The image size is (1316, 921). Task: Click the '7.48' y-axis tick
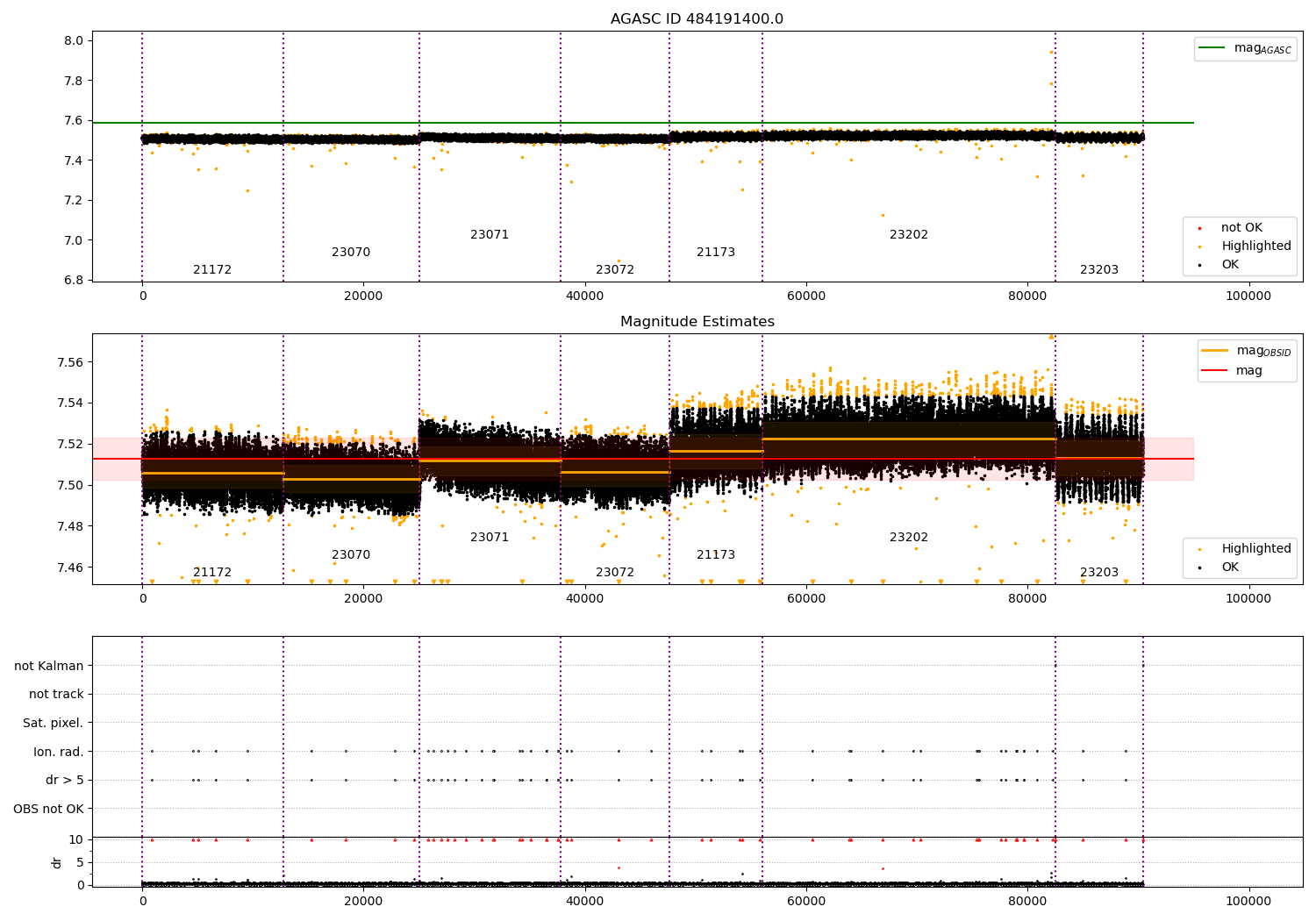70,526
